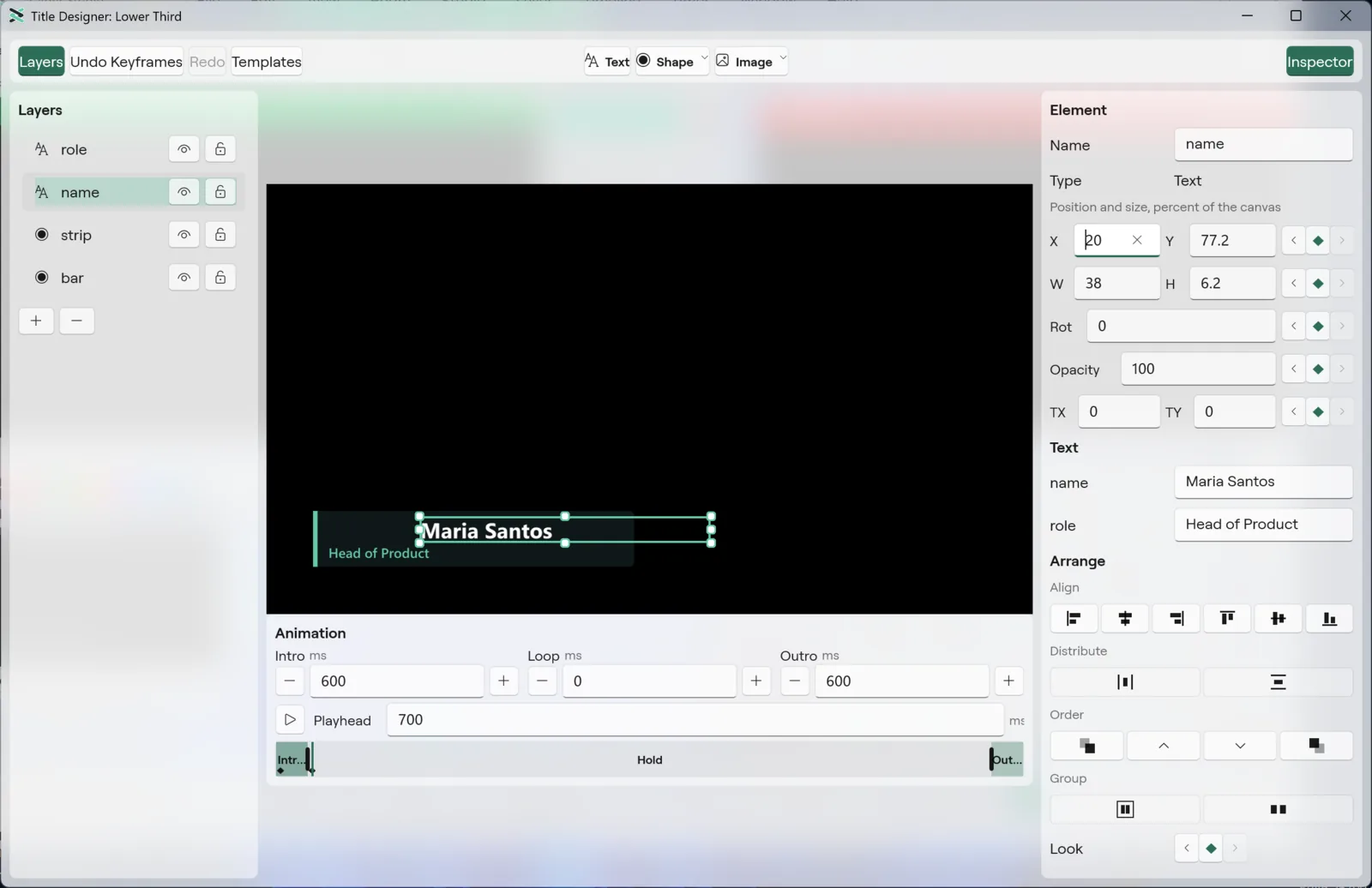Lock the role layer

(220, 149)
